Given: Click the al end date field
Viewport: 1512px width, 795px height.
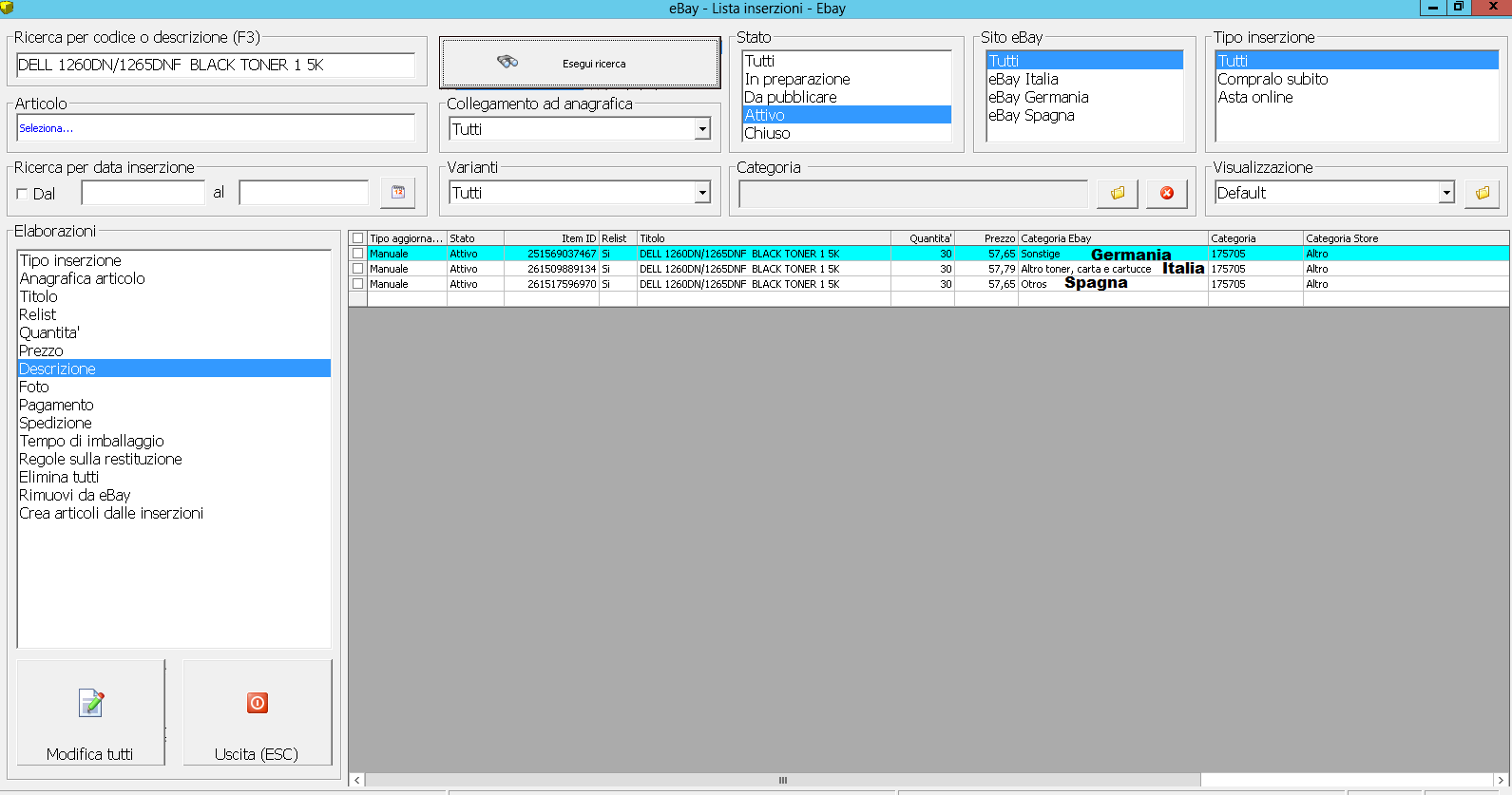Looking at the screenshot, I should point(303,193).
